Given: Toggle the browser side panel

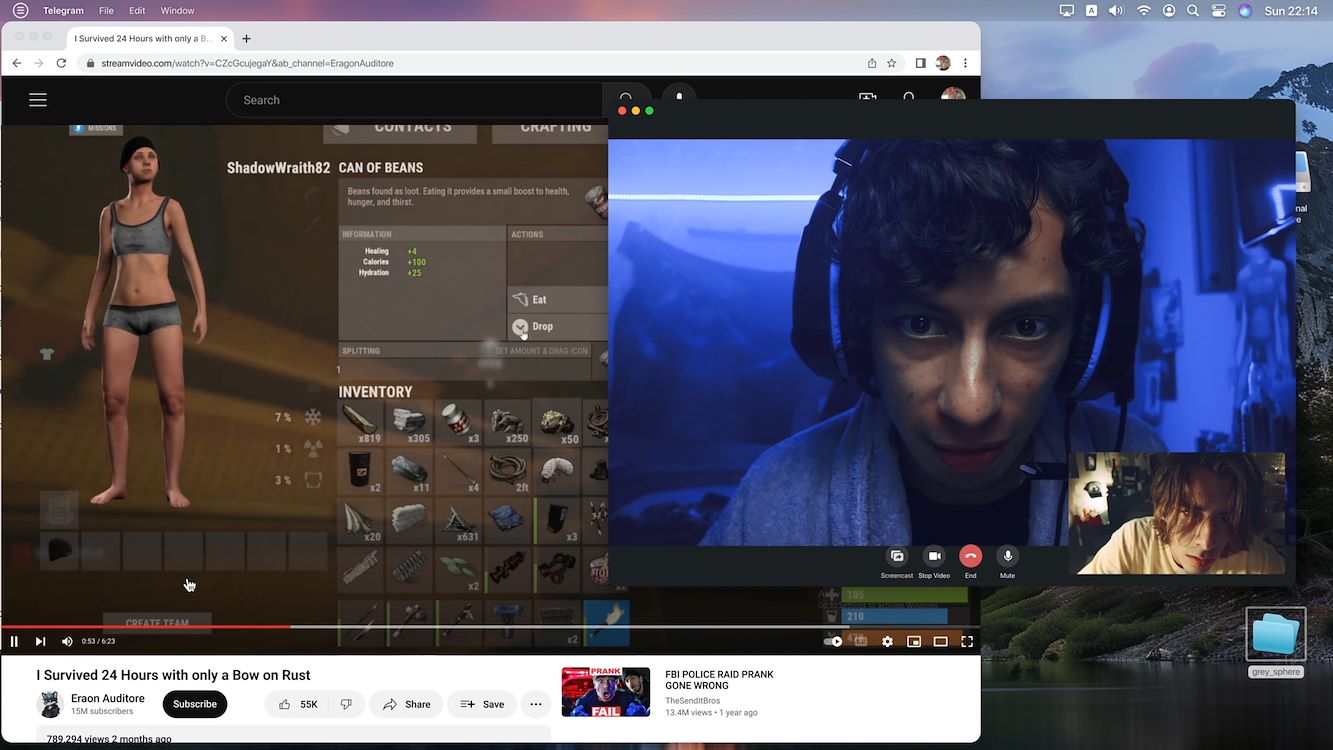Looking at the screenshot, I should 921,63.
